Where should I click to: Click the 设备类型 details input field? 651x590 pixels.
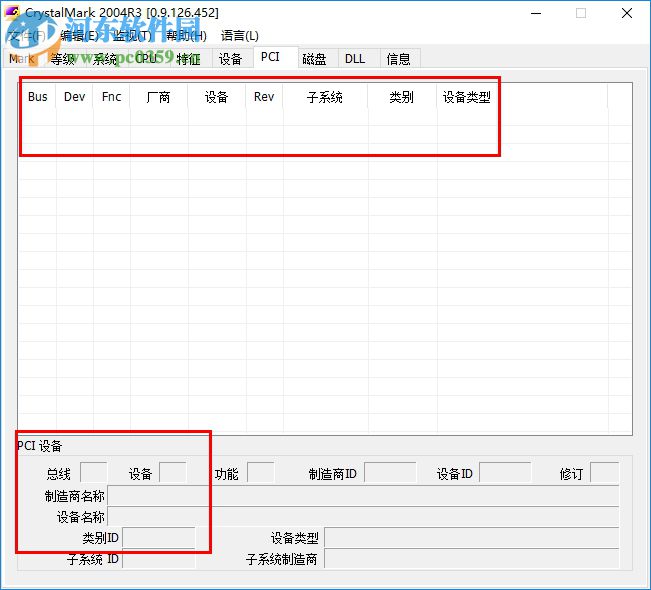coord(472,538)
